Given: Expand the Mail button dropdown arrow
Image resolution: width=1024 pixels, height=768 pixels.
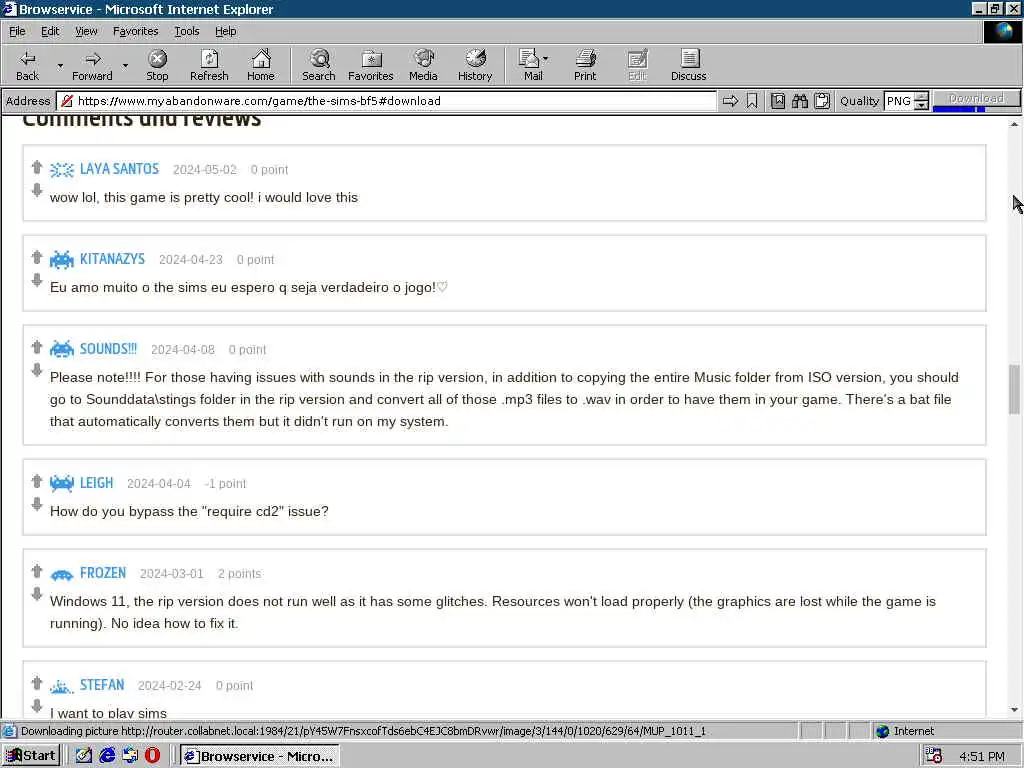Looking at the screenshot, I should (x=546, y=59).
